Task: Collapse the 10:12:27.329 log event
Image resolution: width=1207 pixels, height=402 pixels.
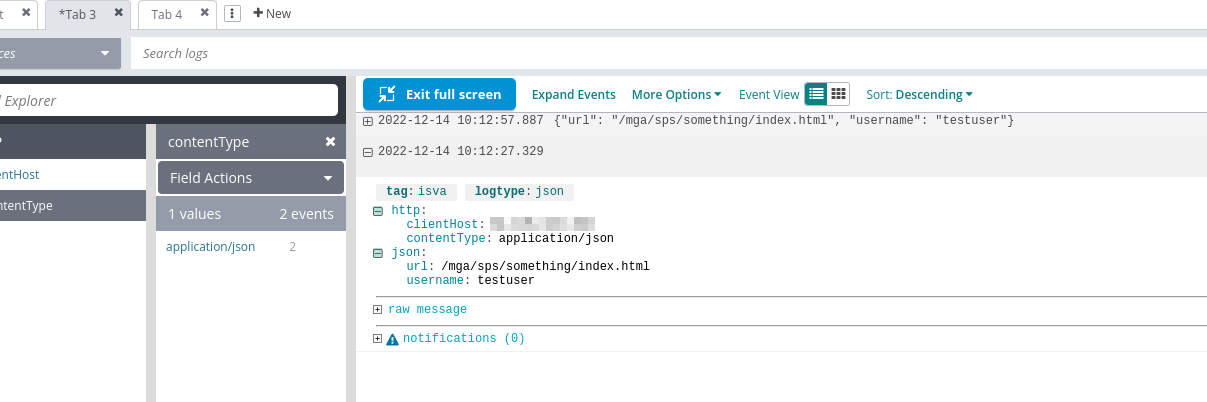Action: click(x=368, y=152)
